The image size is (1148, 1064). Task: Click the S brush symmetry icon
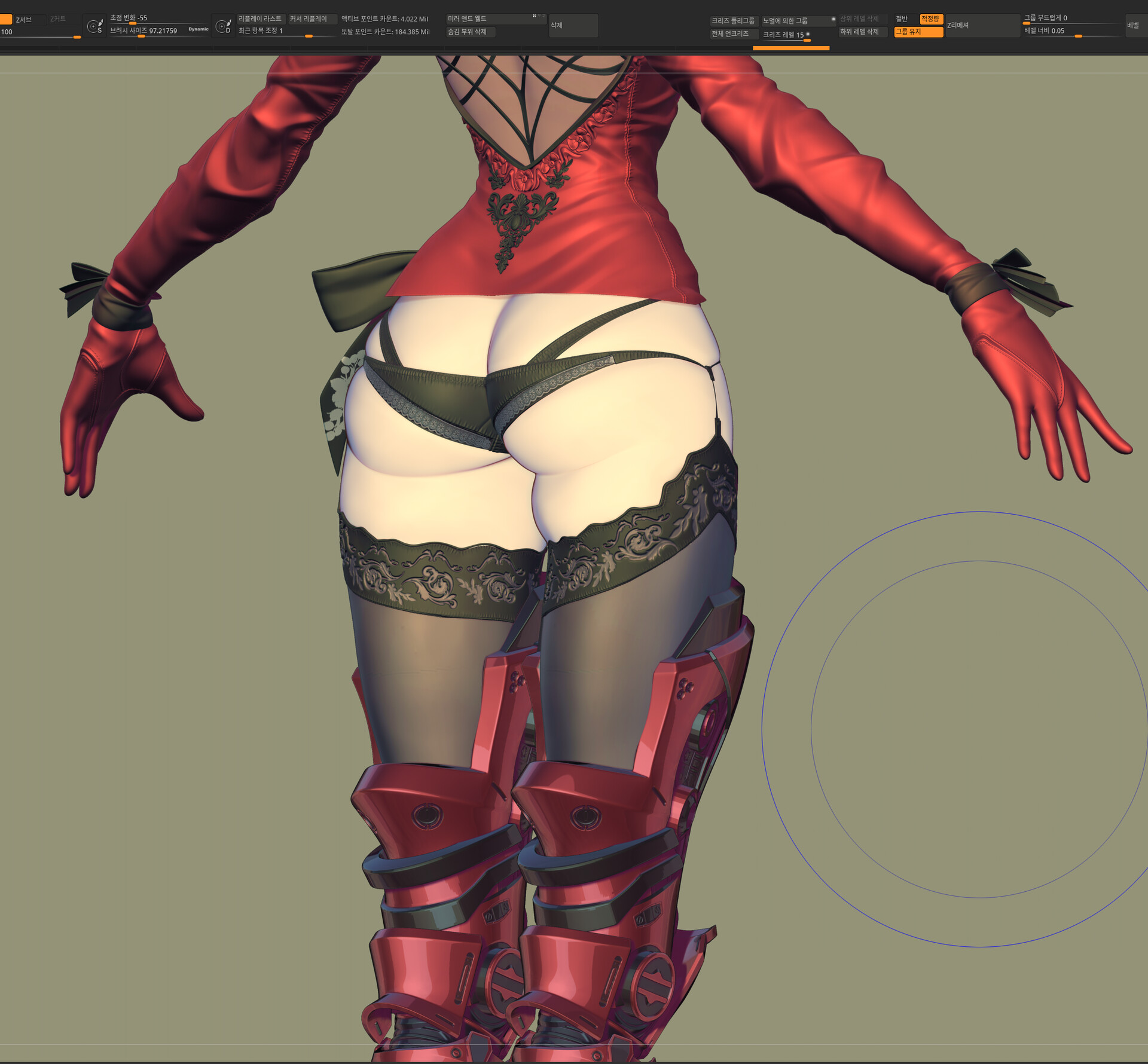[94, 26]
